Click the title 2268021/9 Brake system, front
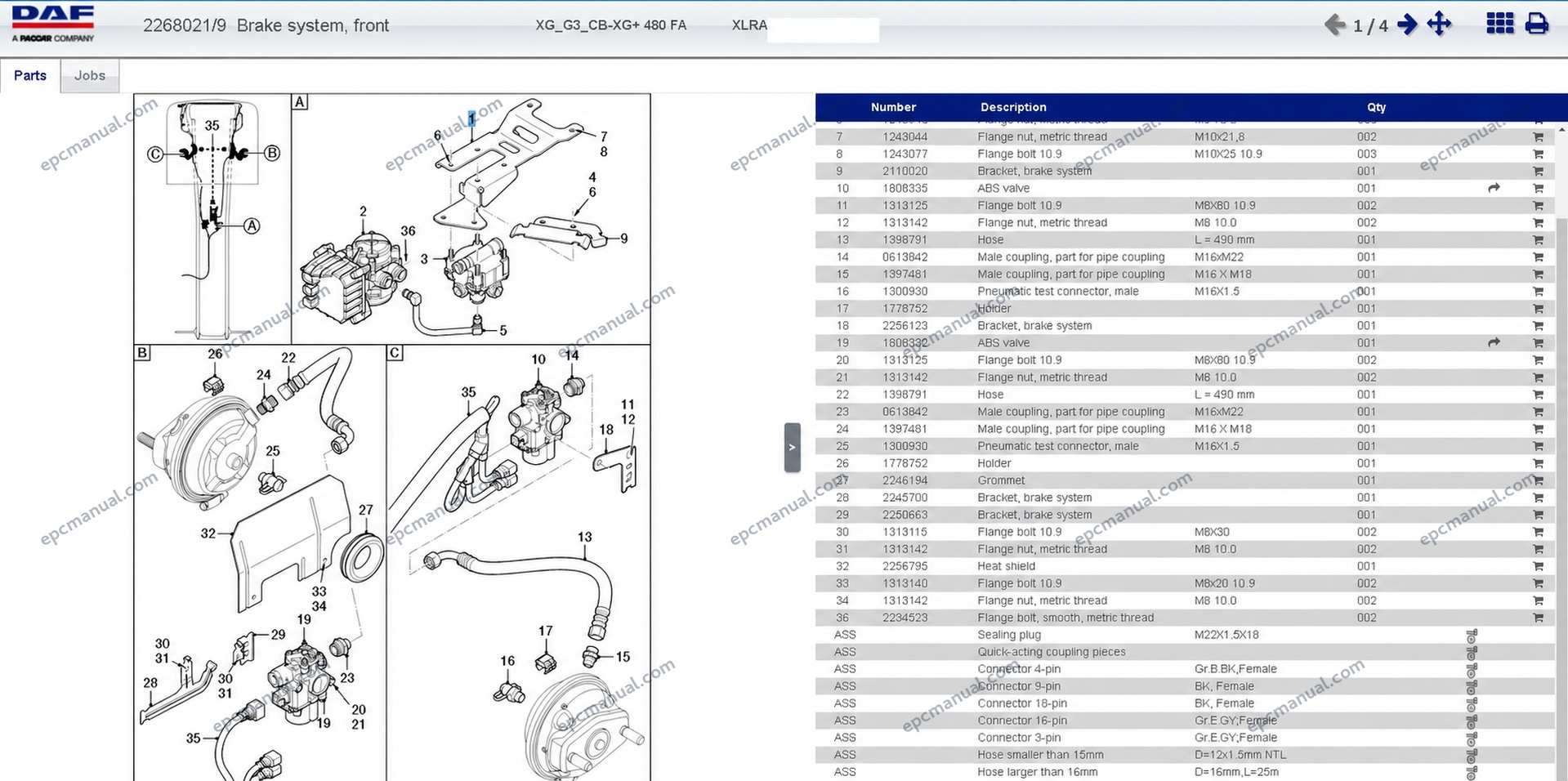Viewport: 1568px width, 781px height. click(x=266, y=25)
